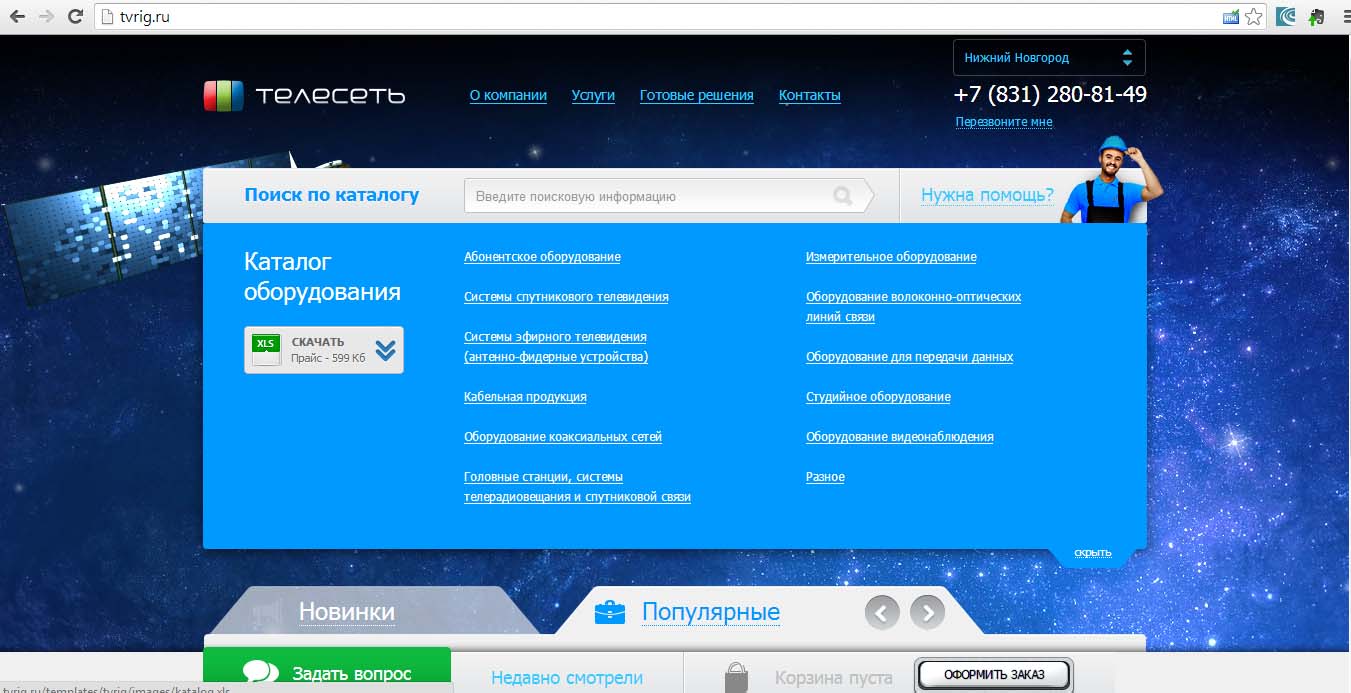
Task: Reload the page with the refresh icon
Action: 75,16
